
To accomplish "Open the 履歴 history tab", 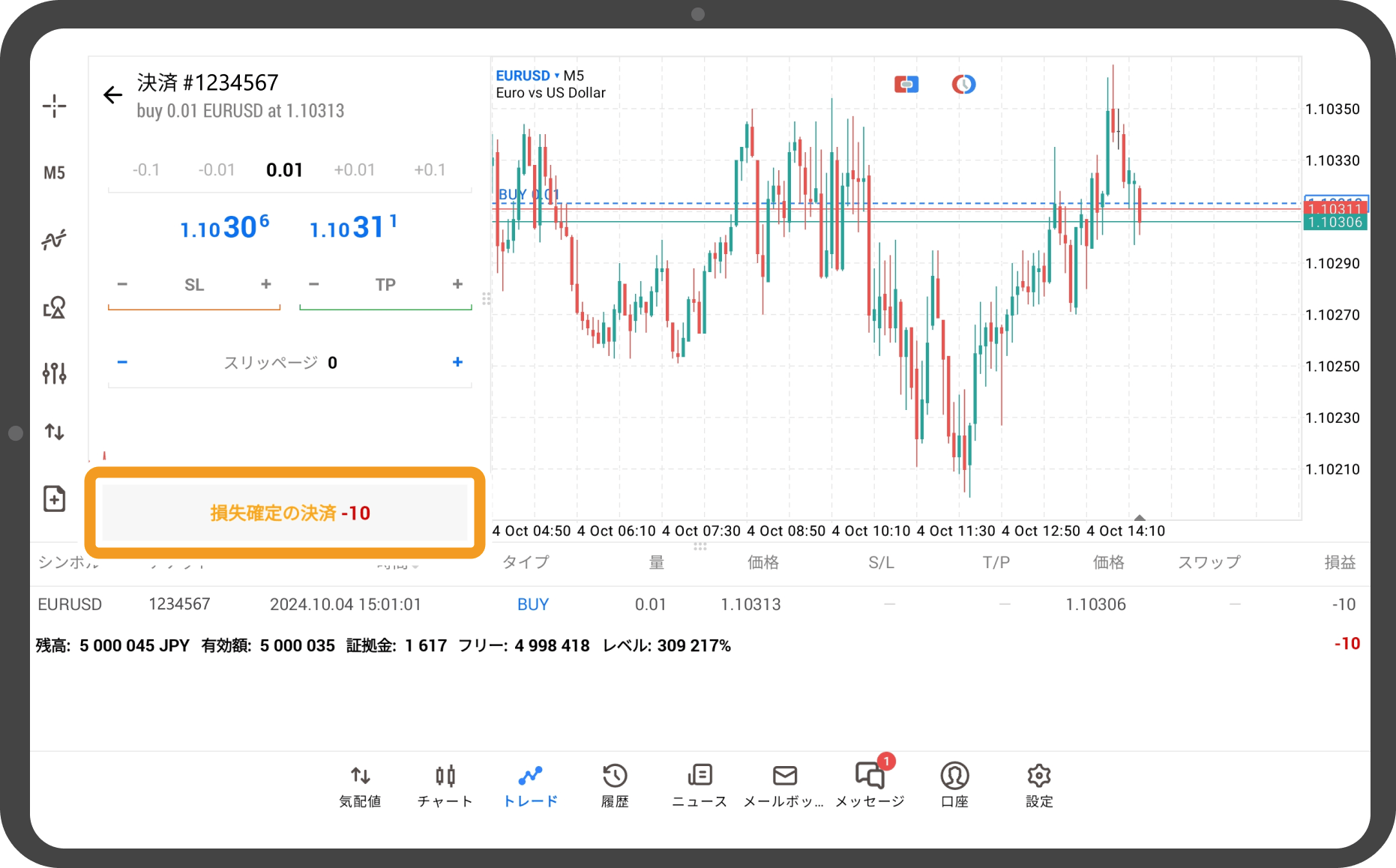I will click(x=615, y=786).
